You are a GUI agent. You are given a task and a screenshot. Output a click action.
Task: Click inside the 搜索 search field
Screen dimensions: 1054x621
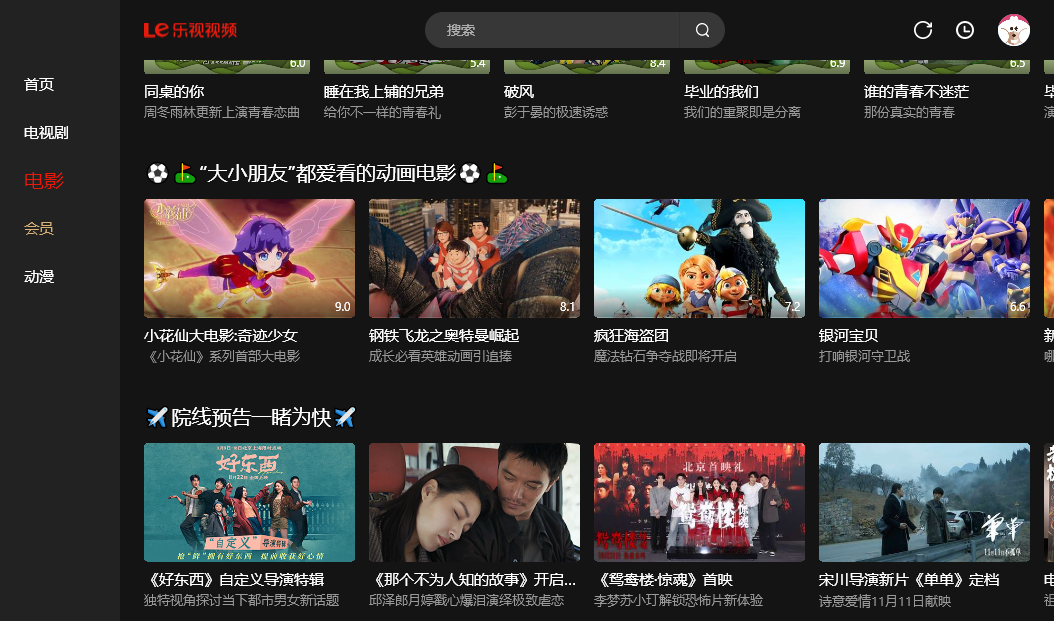coord(553,30)
